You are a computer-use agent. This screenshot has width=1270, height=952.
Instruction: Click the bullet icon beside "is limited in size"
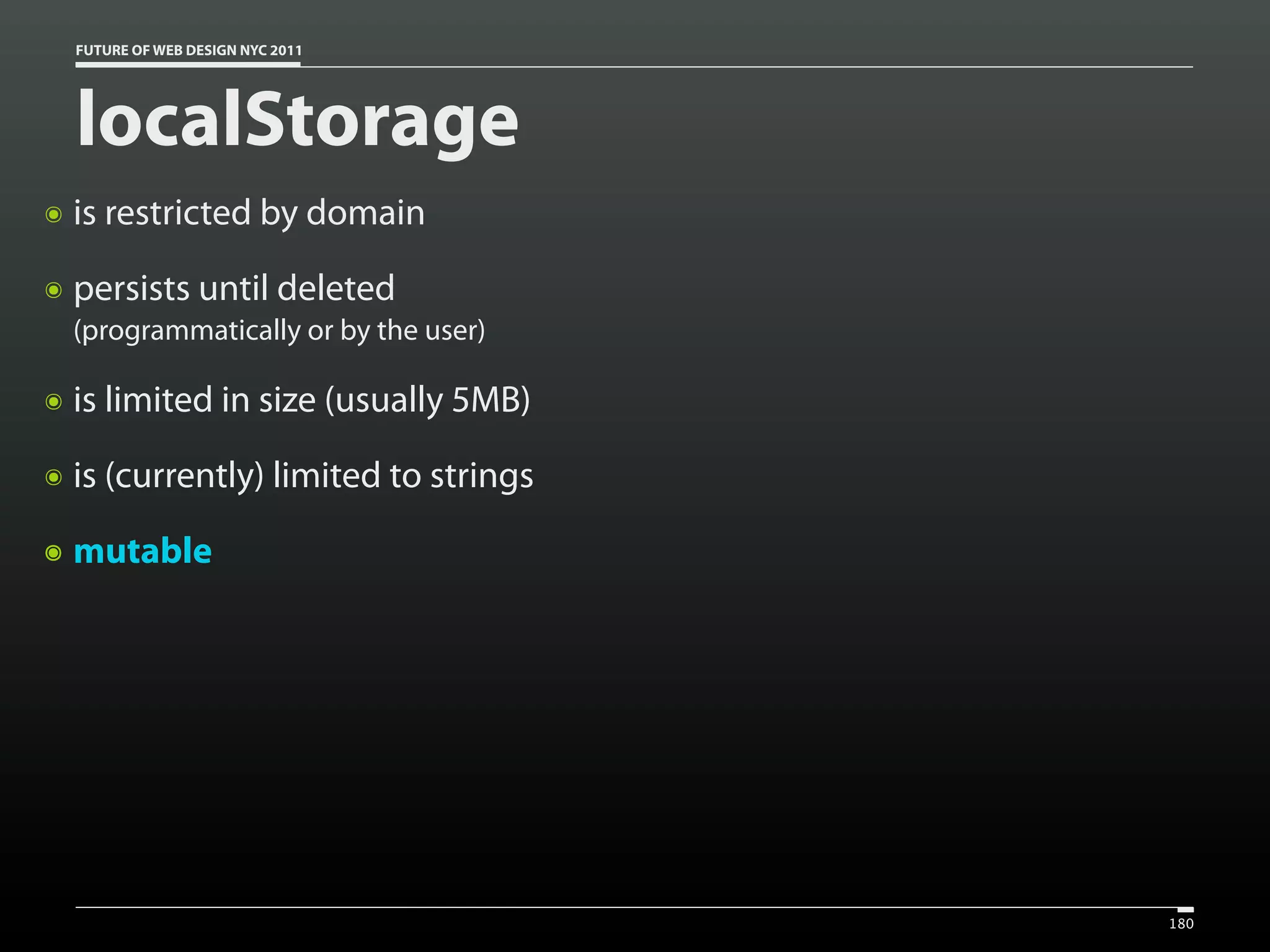[x=54, y=402]
